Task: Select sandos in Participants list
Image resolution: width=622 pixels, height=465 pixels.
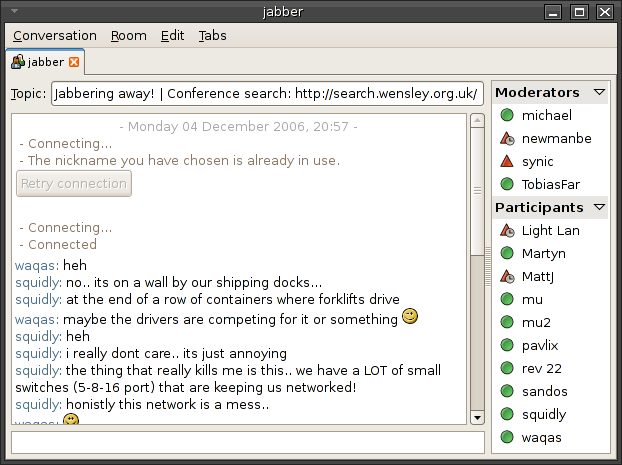Action: pyautogui.click(x=550, y=391)
